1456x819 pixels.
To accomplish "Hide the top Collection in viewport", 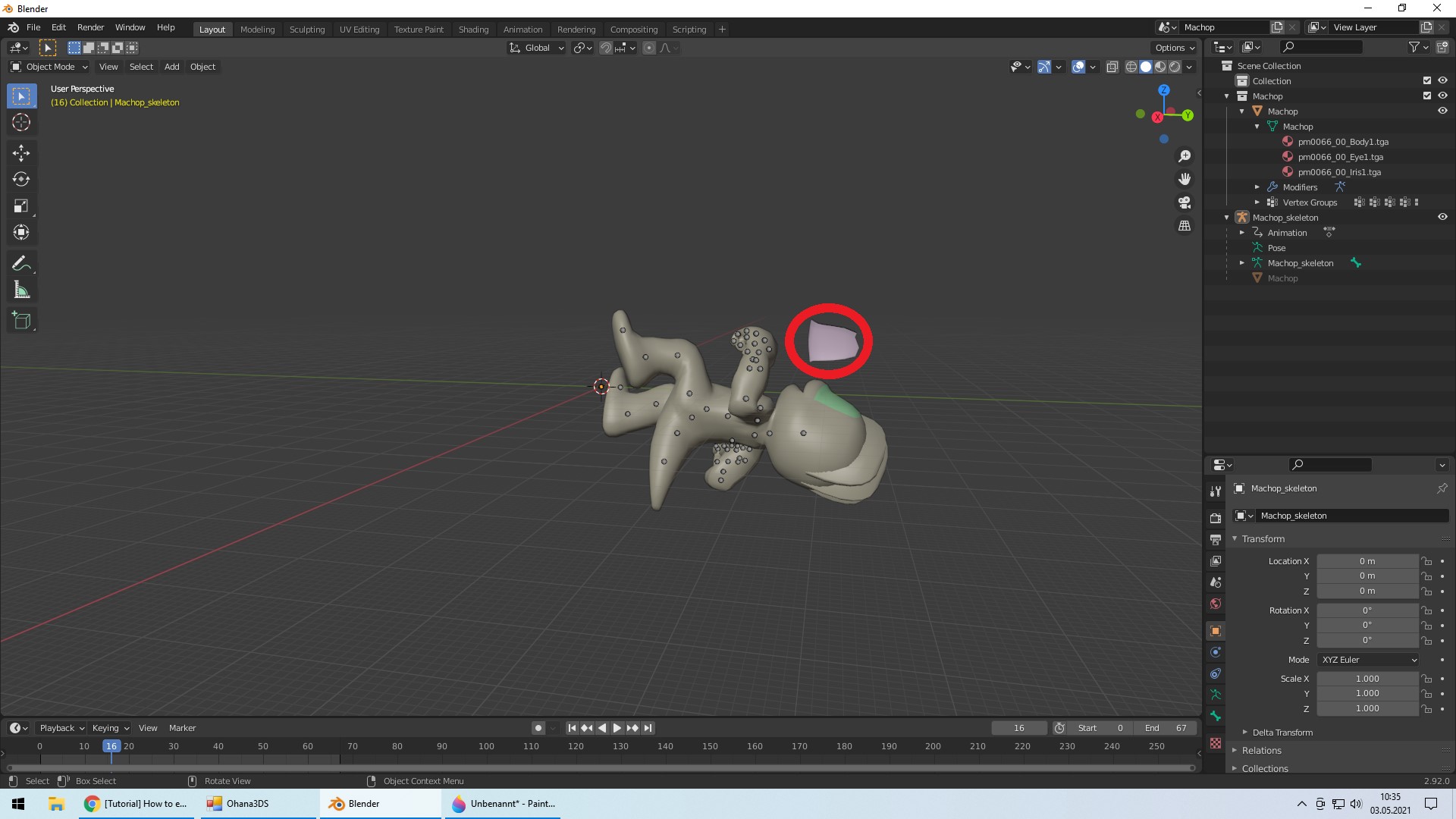I will coord(1442,81).
